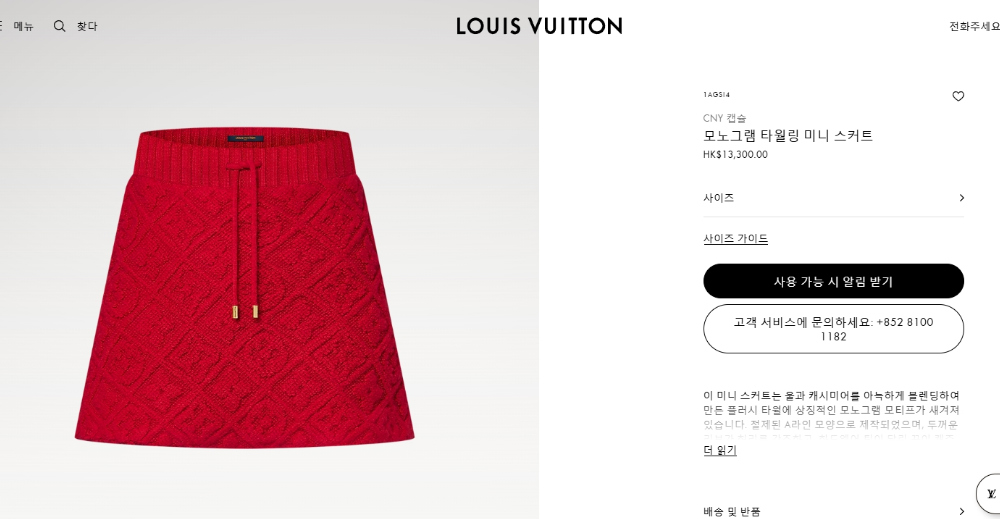1000x519 pixels.
Task: Click the red skirt product image
Action: point(245,287)
